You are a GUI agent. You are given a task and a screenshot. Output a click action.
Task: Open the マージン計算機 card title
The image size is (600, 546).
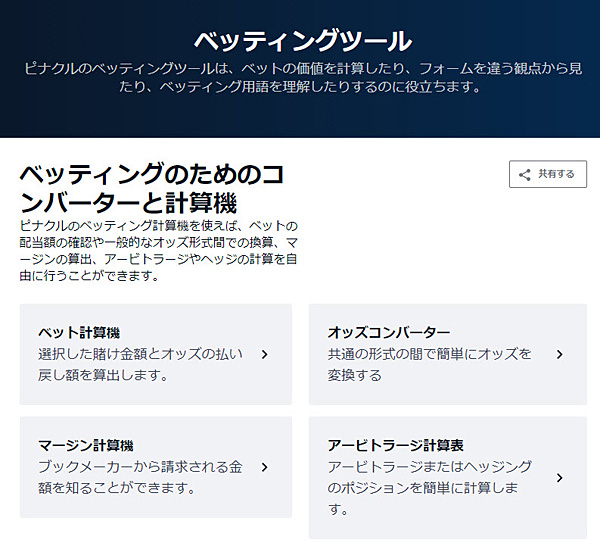(86, 445)
